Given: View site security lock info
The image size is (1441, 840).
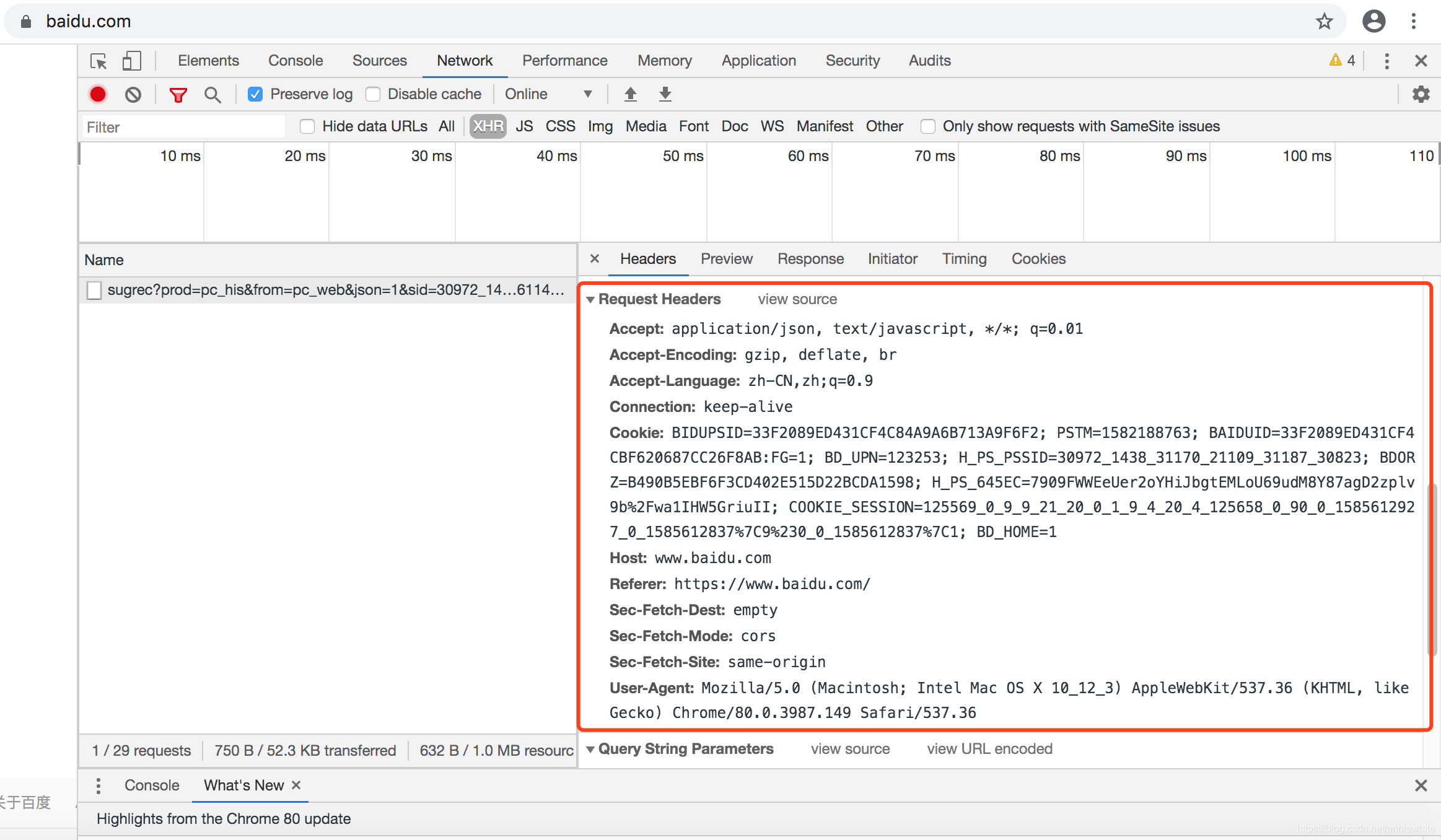Looking at the screenshot, I should point(26,22).
